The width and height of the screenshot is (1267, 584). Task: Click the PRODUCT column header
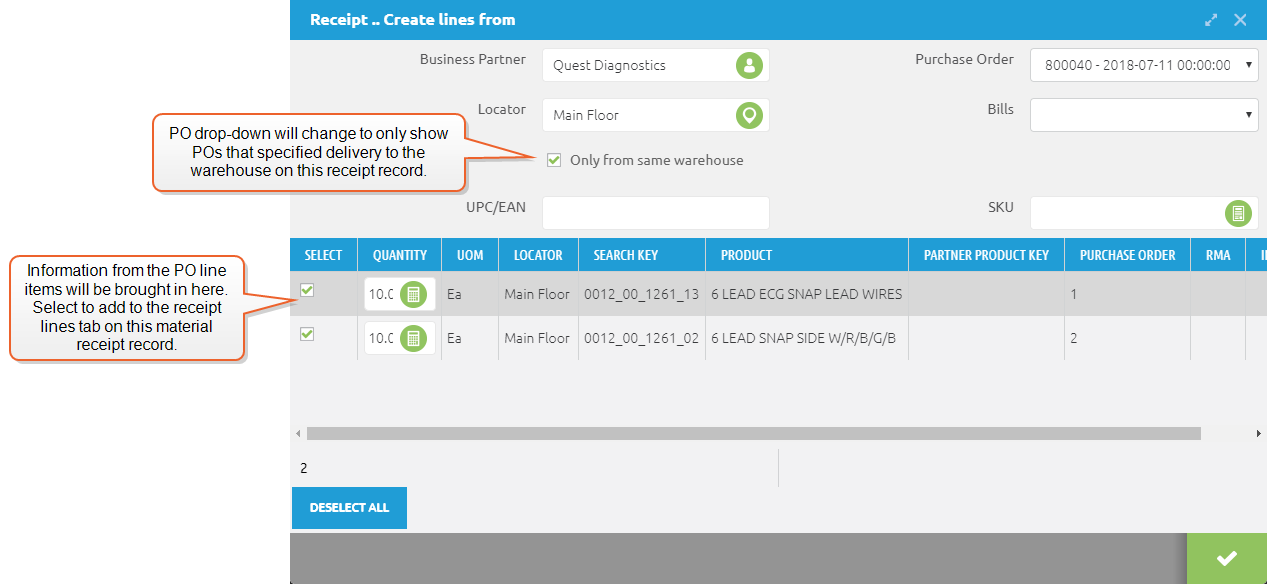(x=745, y=254)
